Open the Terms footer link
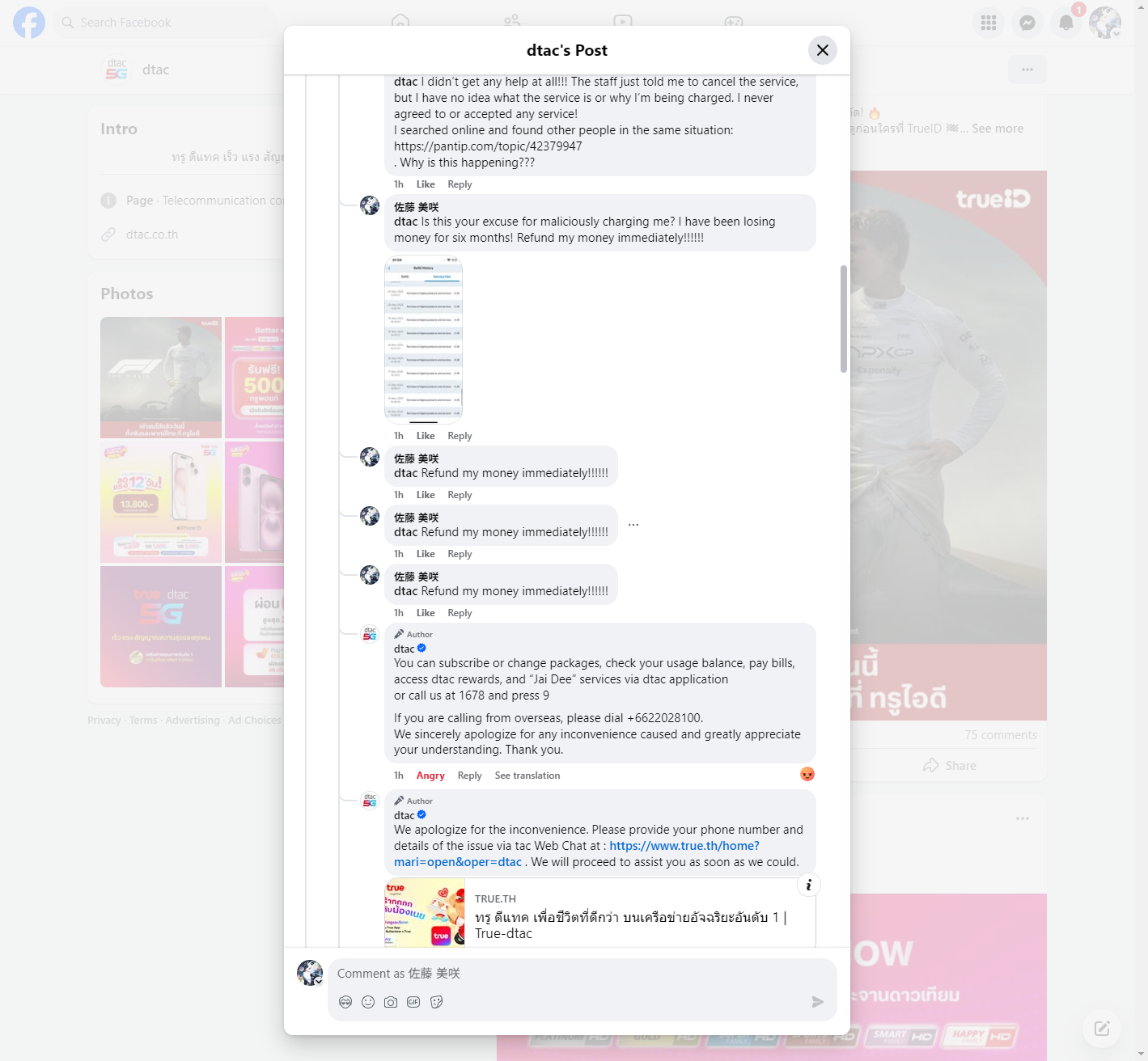 click(143, 721)
